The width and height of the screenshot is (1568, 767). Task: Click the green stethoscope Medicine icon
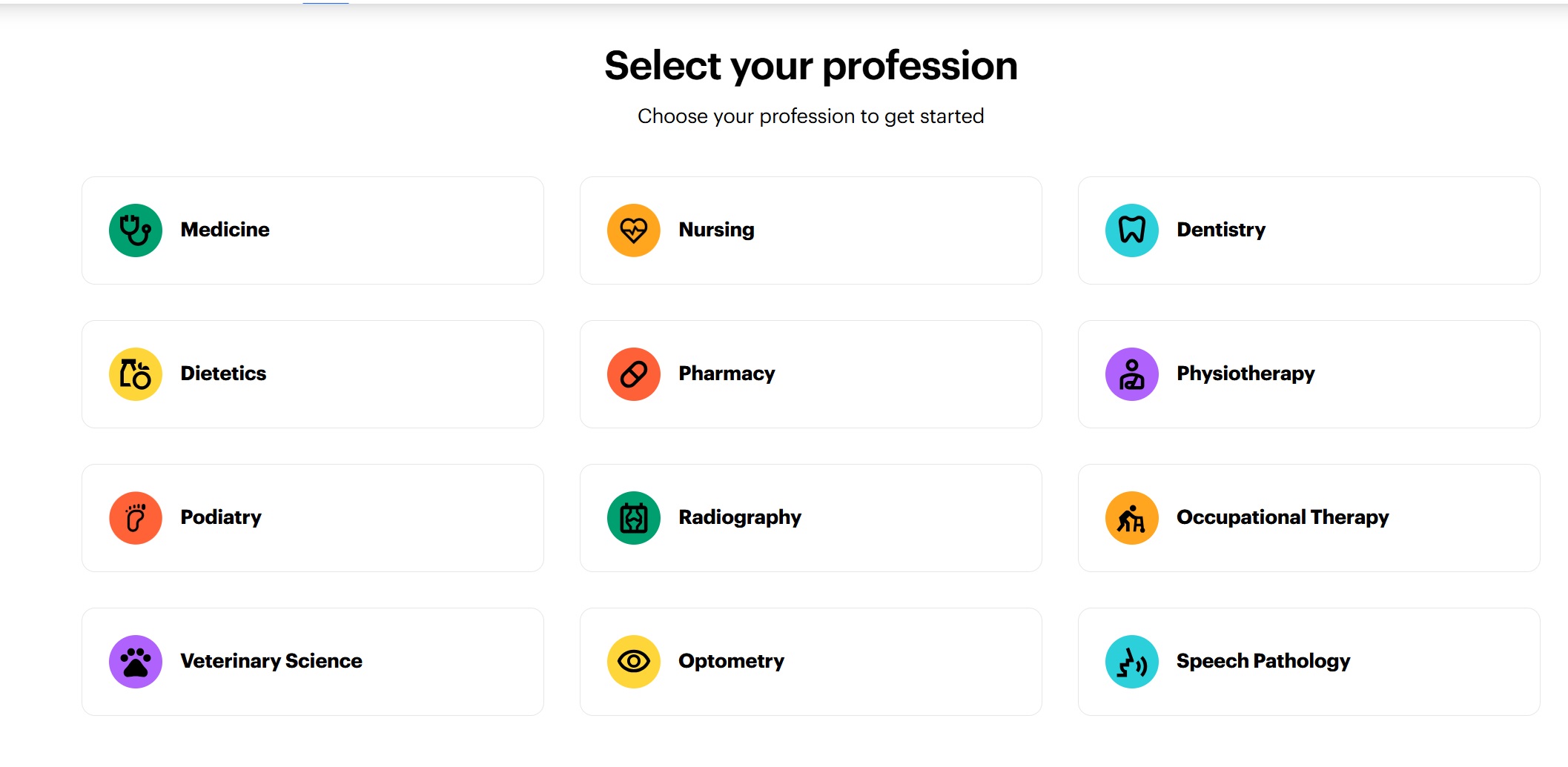[136, 230]
